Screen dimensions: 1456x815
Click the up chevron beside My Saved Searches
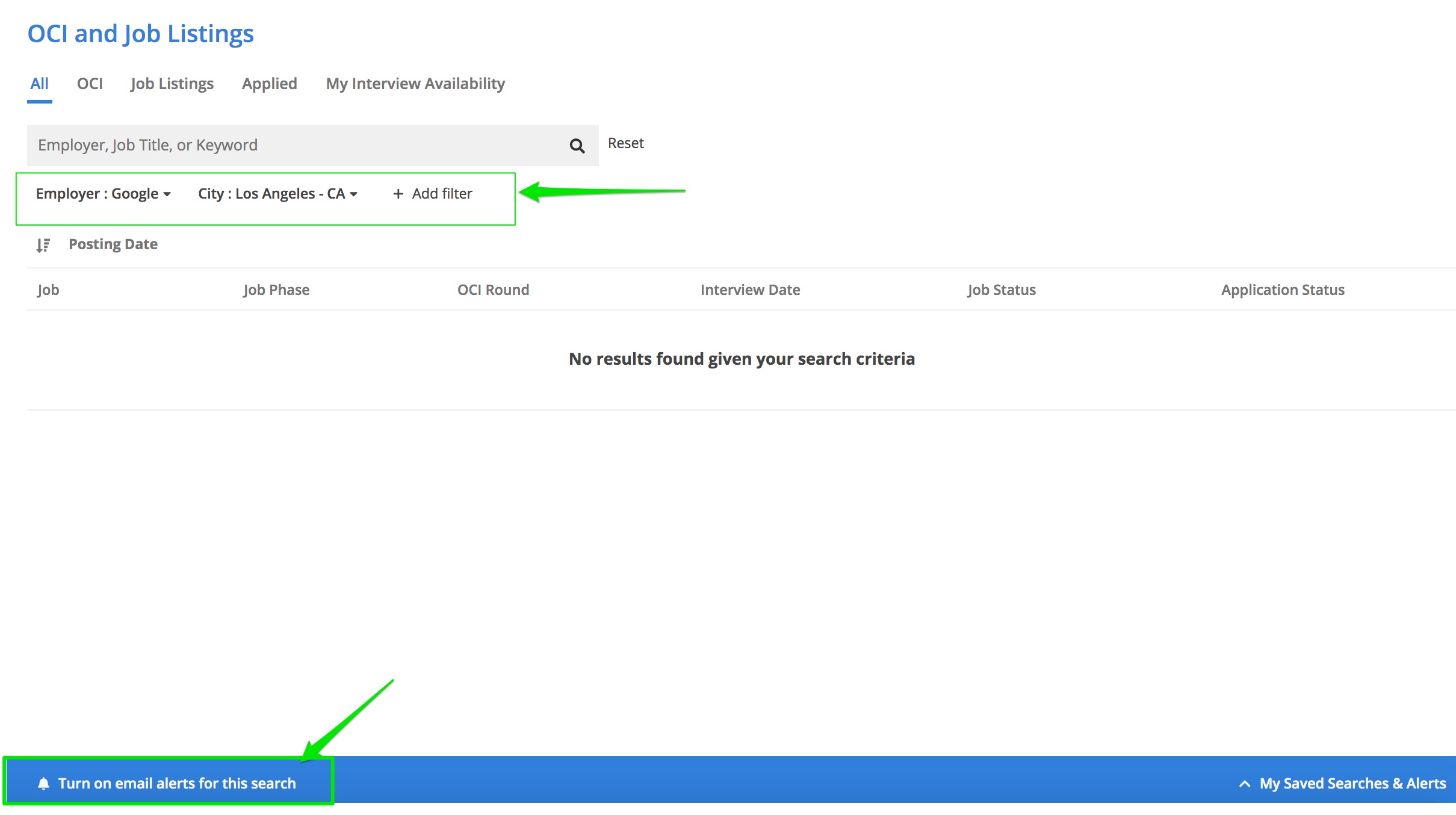(x=1245, y=784)
